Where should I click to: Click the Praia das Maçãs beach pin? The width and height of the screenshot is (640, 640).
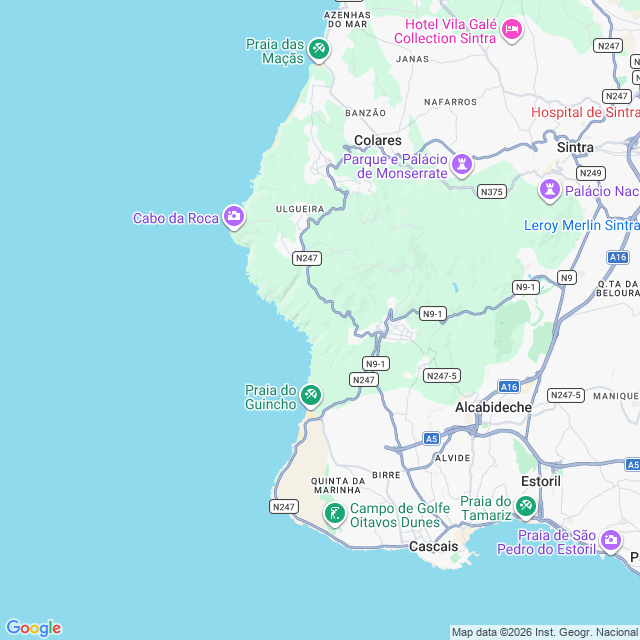(x=319, y=50)
